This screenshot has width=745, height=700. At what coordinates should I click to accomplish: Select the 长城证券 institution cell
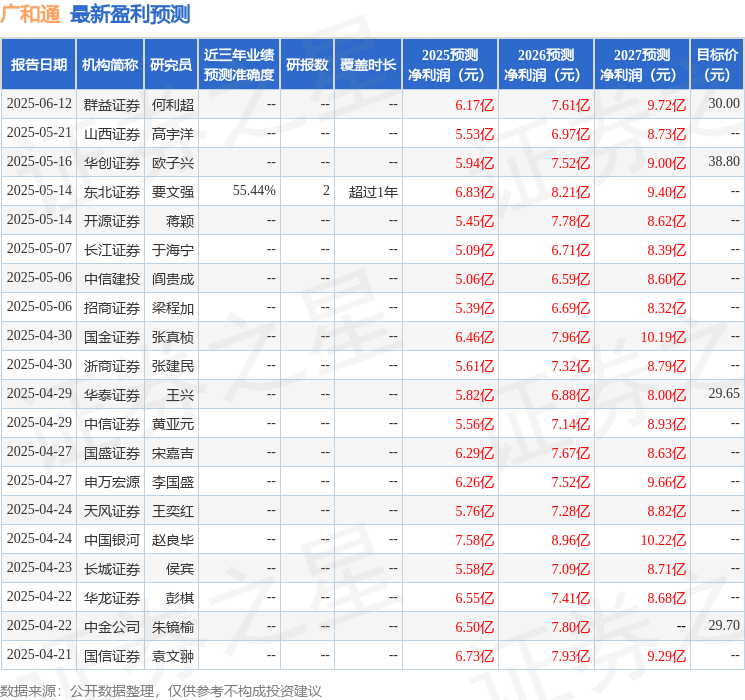(x=112, y=568)
